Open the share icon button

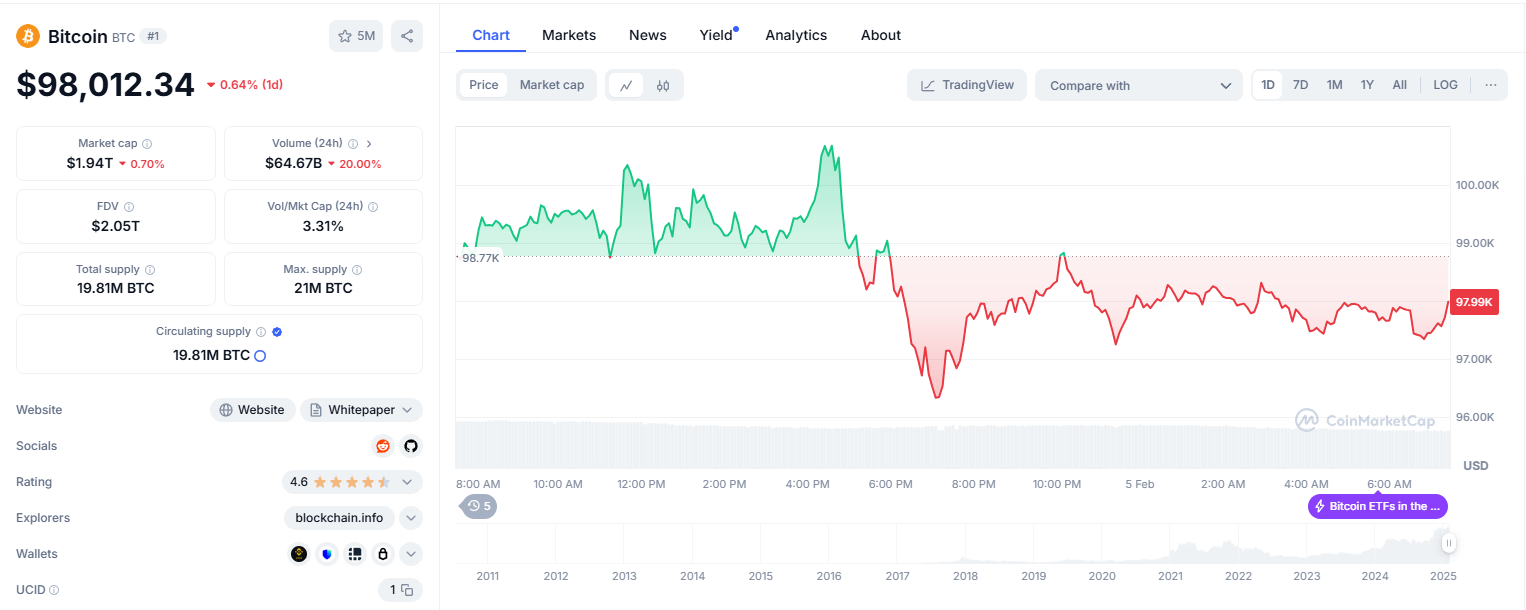coord(407,36)
